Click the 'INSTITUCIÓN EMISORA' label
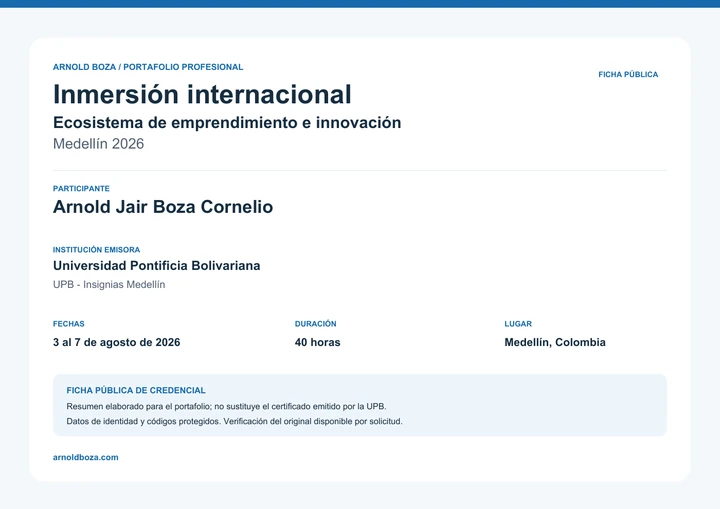Image resolution: width=720 pixels, height=509 pixels. click(96, 250)
